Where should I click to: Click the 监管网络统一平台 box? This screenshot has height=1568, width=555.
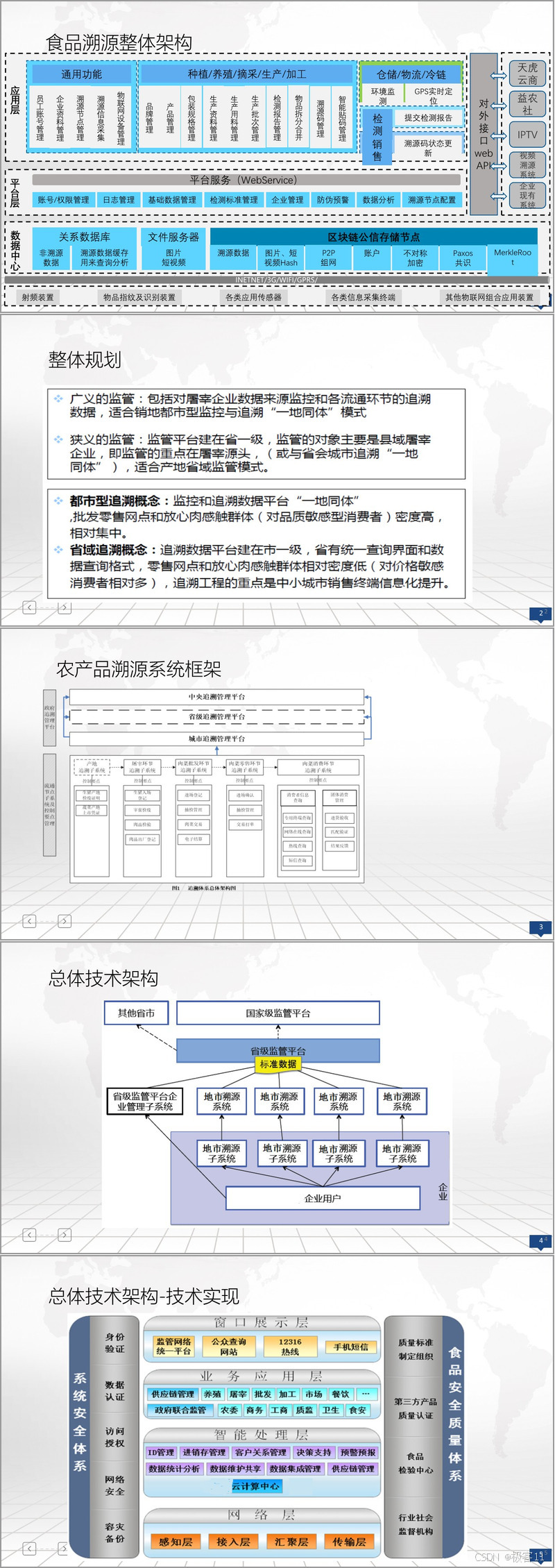click(173, 1347)
